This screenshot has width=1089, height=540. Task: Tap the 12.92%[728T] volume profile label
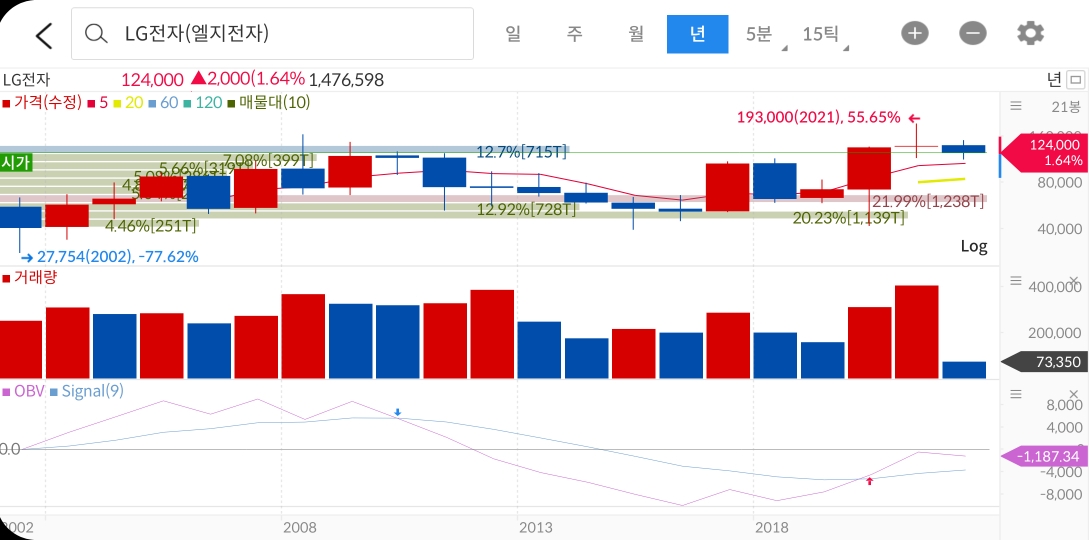tap(526, 209)
